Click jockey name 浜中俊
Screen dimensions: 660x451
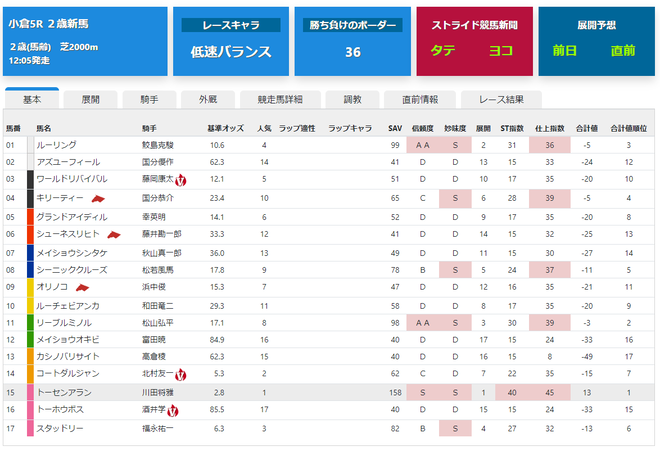pos(154,287)
